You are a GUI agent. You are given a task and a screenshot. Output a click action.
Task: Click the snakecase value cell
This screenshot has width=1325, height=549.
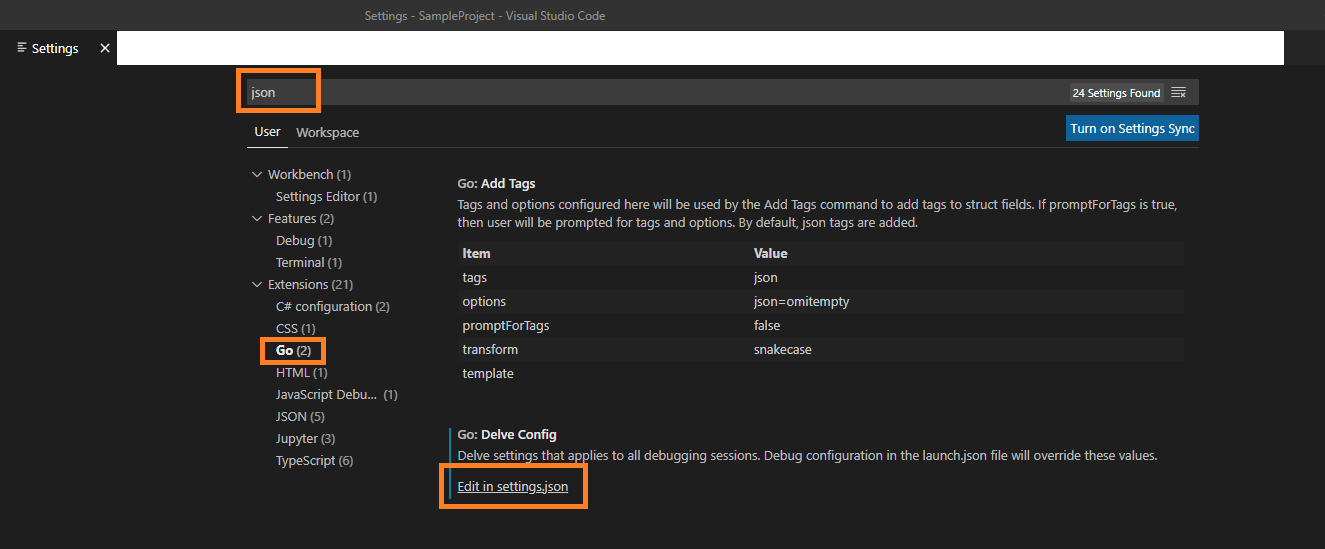point(782,350)
